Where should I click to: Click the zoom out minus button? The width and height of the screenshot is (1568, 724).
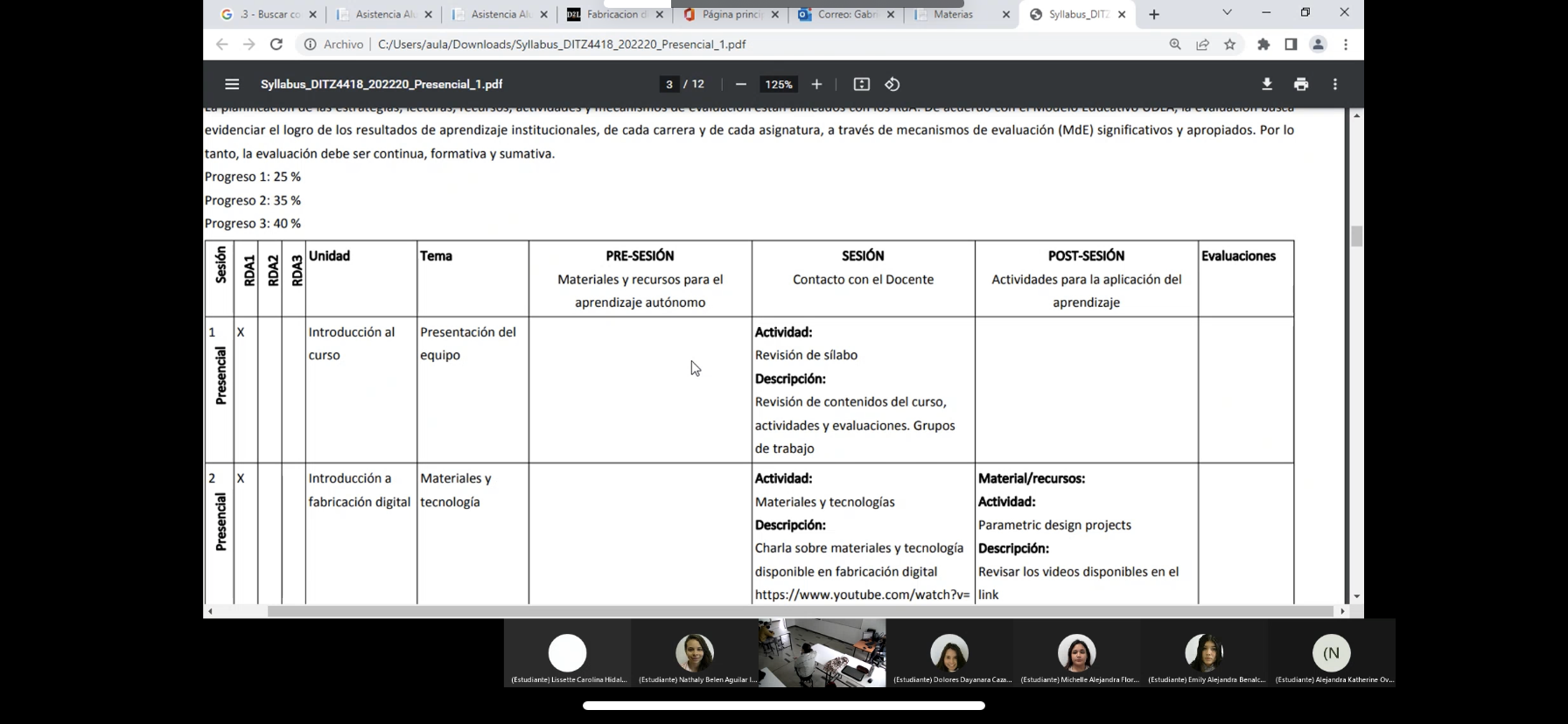[x=741, y=84]
